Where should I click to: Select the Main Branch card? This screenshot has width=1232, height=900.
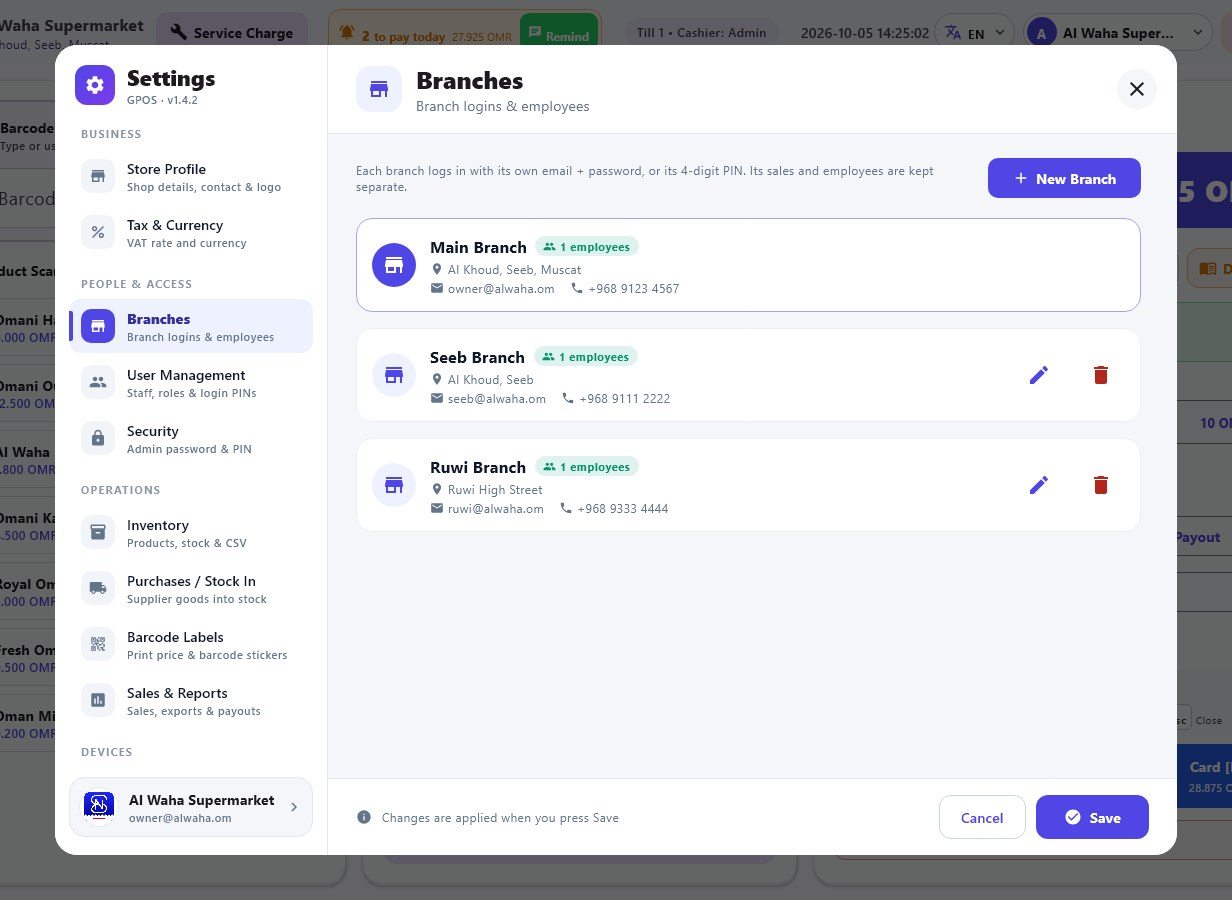tap(748, 265)
